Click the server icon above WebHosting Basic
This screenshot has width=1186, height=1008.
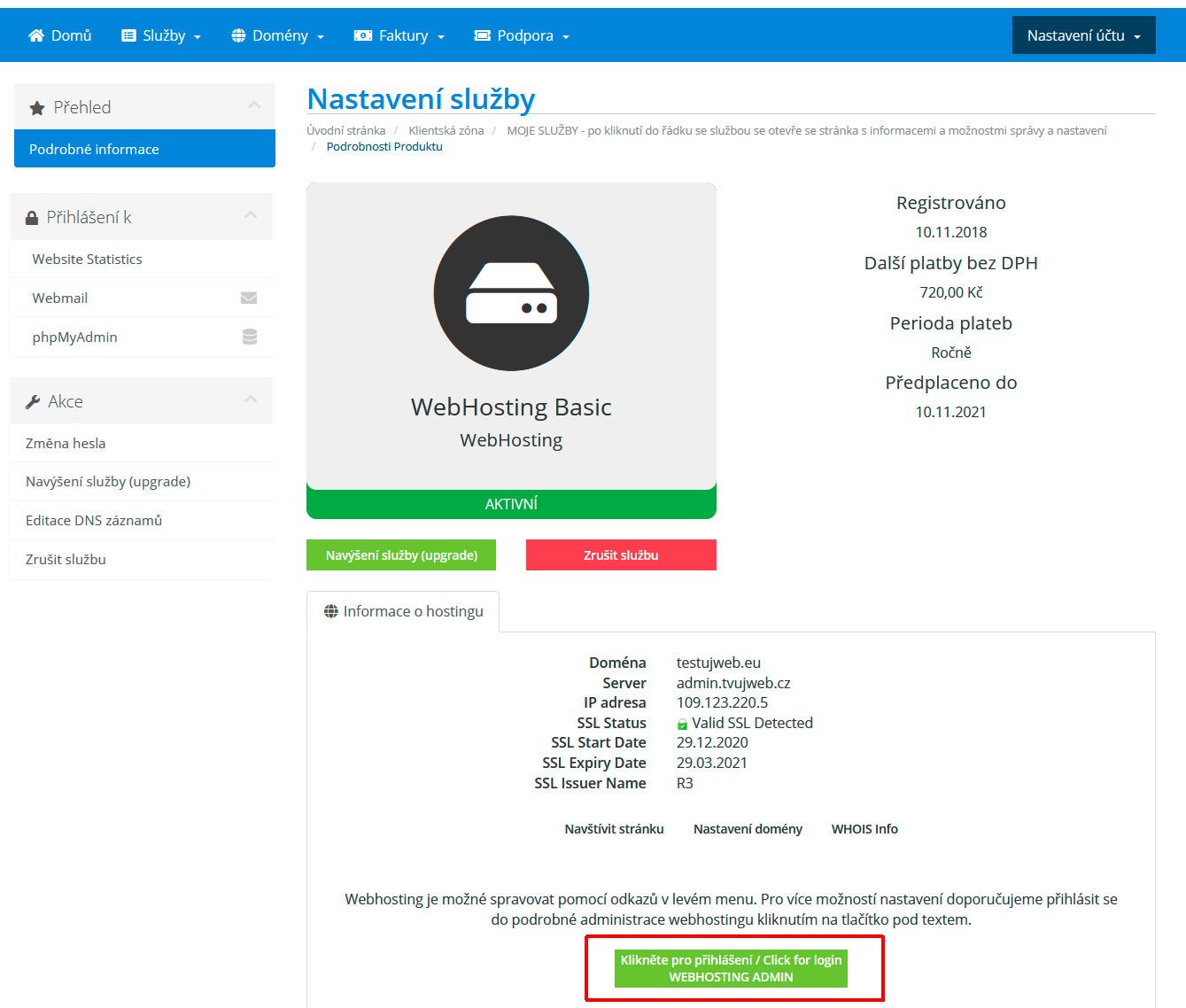click(511, 293)
